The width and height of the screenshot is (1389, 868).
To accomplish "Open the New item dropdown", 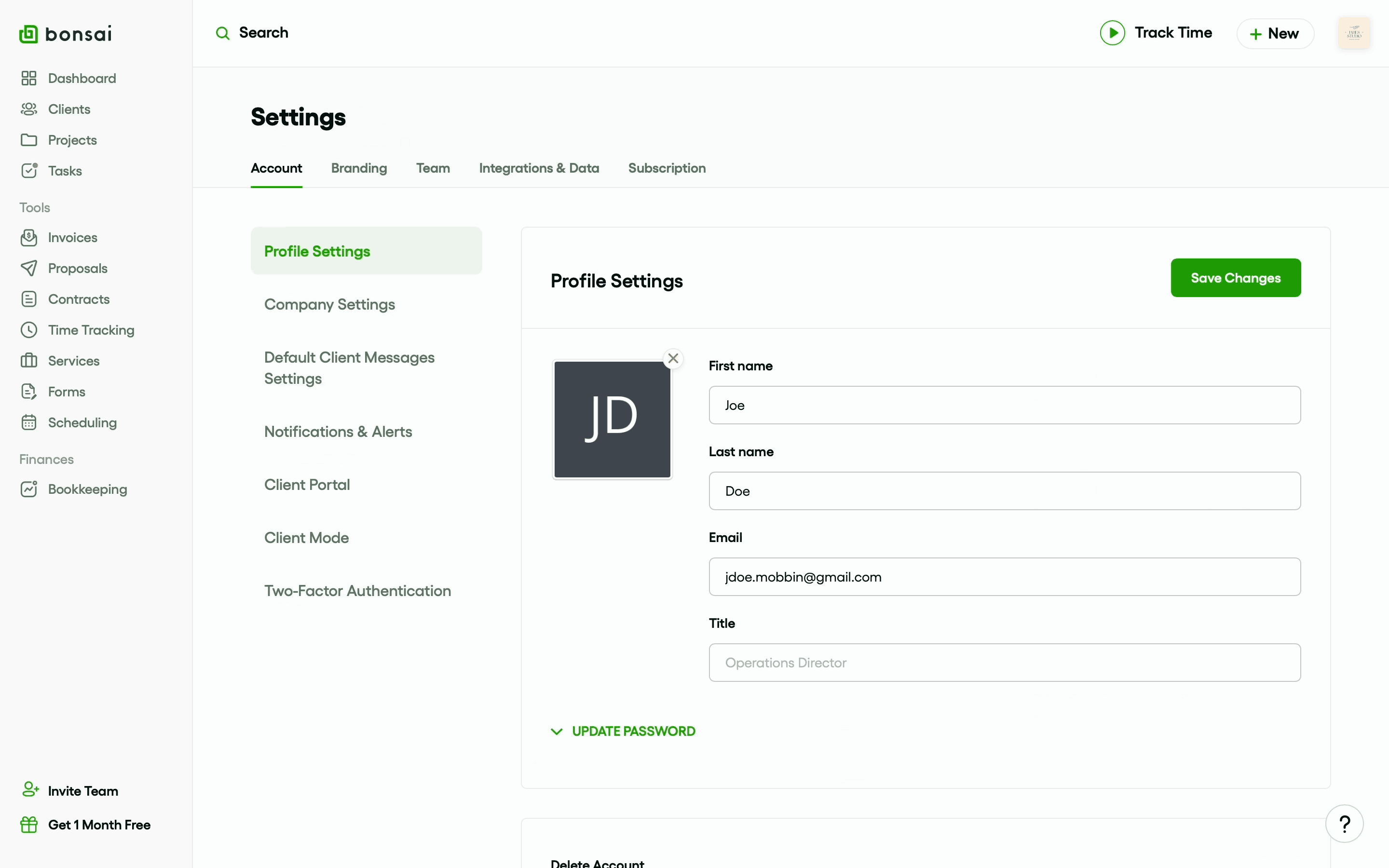I will click(x=1275, y=34).
